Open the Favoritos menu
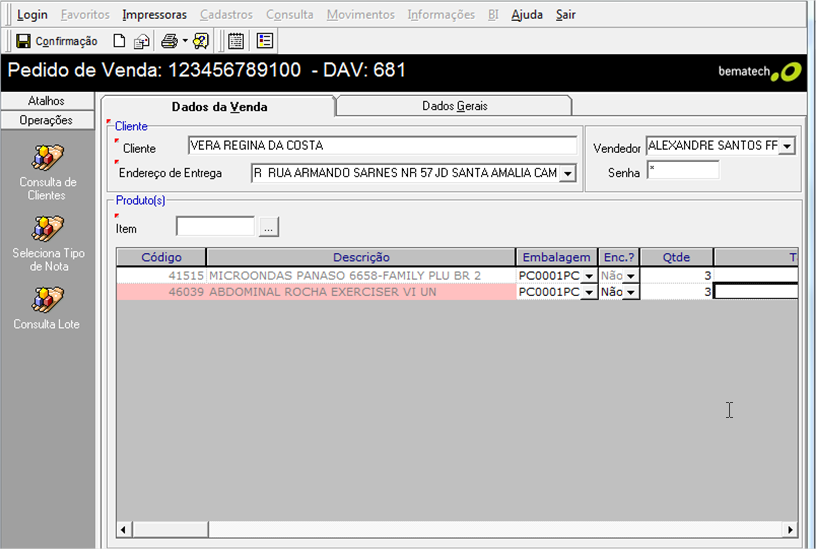Viewport: 816px width, 549px height. (x=85, y=15)
